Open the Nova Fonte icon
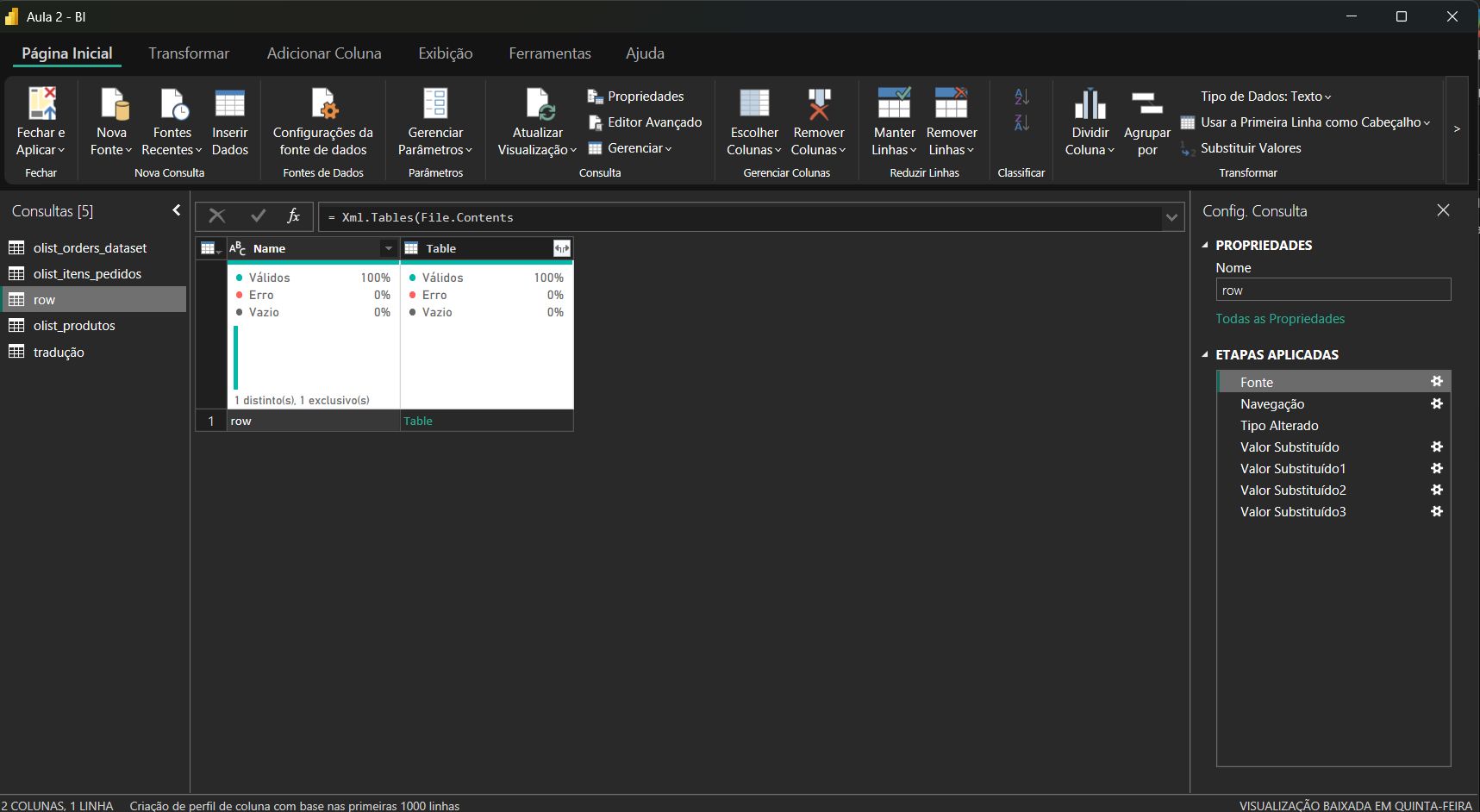This screenshot has width=1480, height=812. (x=115, y=103)
